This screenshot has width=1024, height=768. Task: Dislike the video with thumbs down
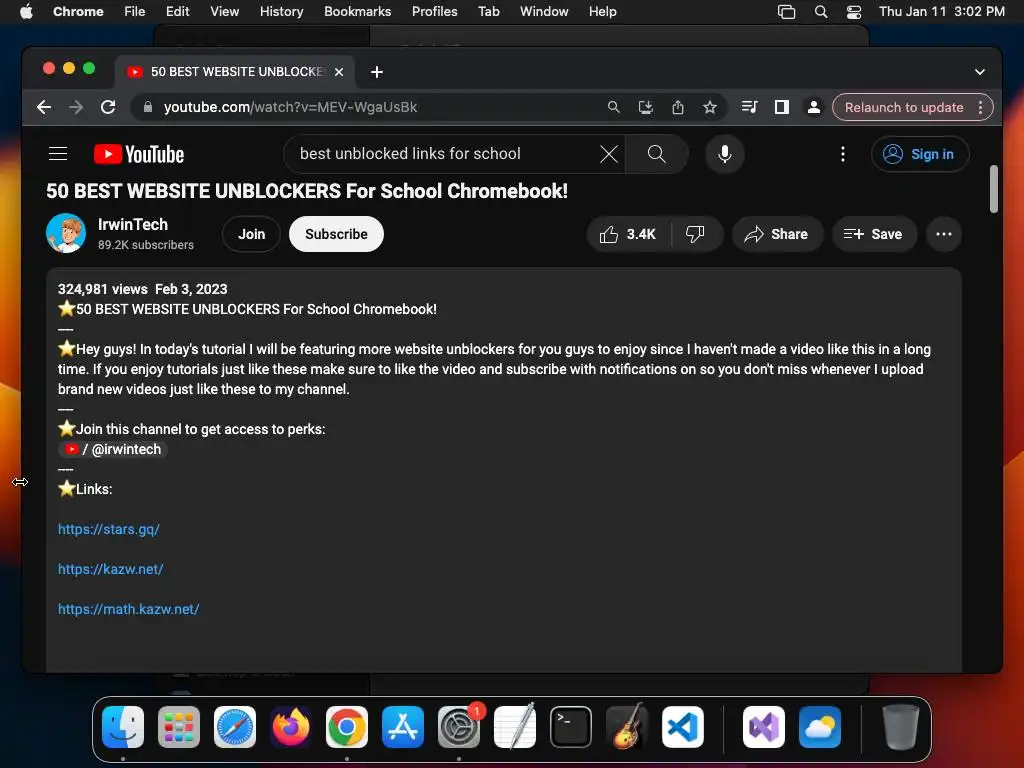click(696, 234)
